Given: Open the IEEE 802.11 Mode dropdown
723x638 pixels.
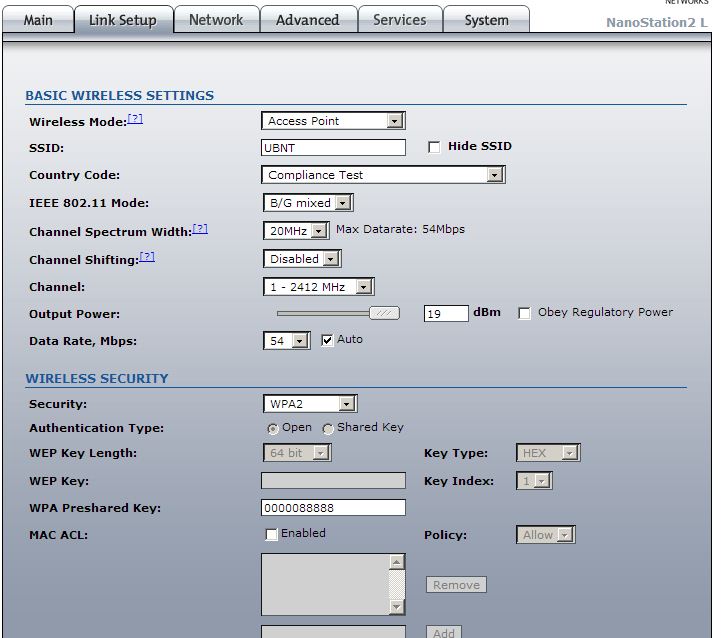Looking at the screenshot, I should [x=308, y=203].
